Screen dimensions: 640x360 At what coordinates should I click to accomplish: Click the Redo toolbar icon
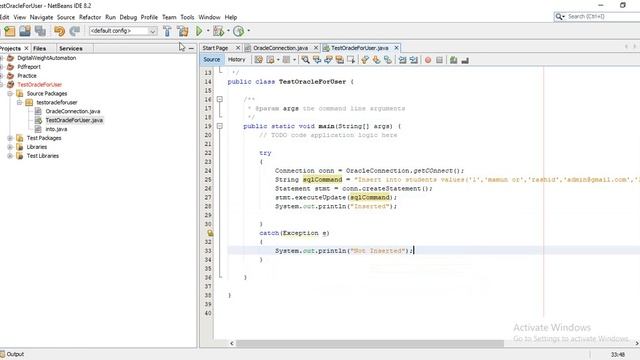pos(75,31)
